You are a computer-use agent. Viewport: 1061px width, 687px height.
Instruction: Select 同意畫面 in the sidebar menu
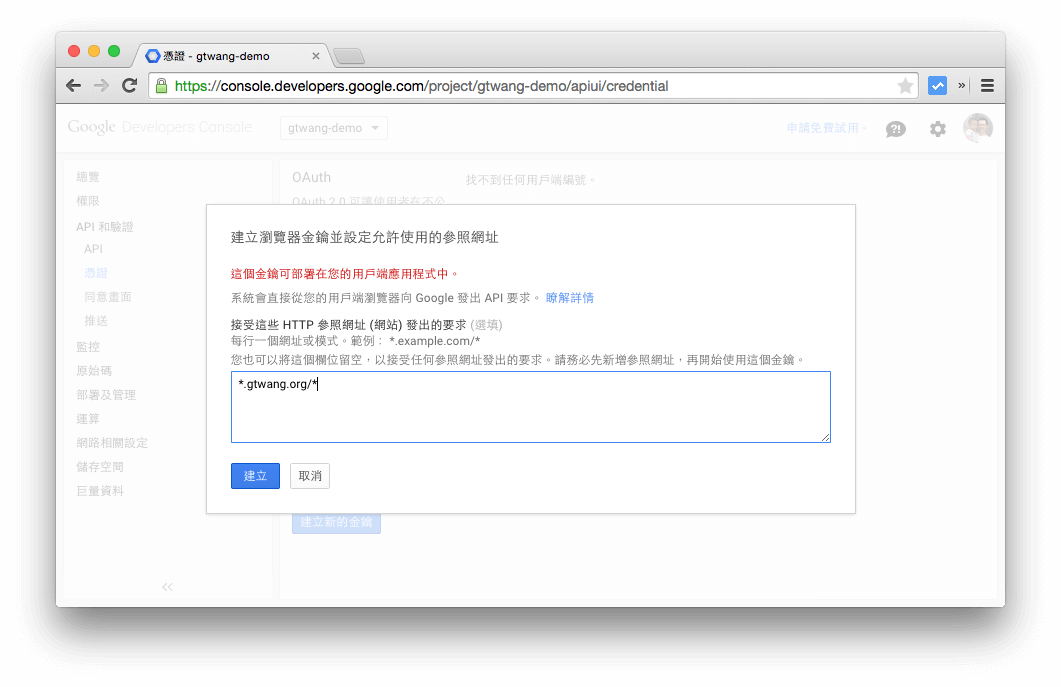click(x=107, y=296)
